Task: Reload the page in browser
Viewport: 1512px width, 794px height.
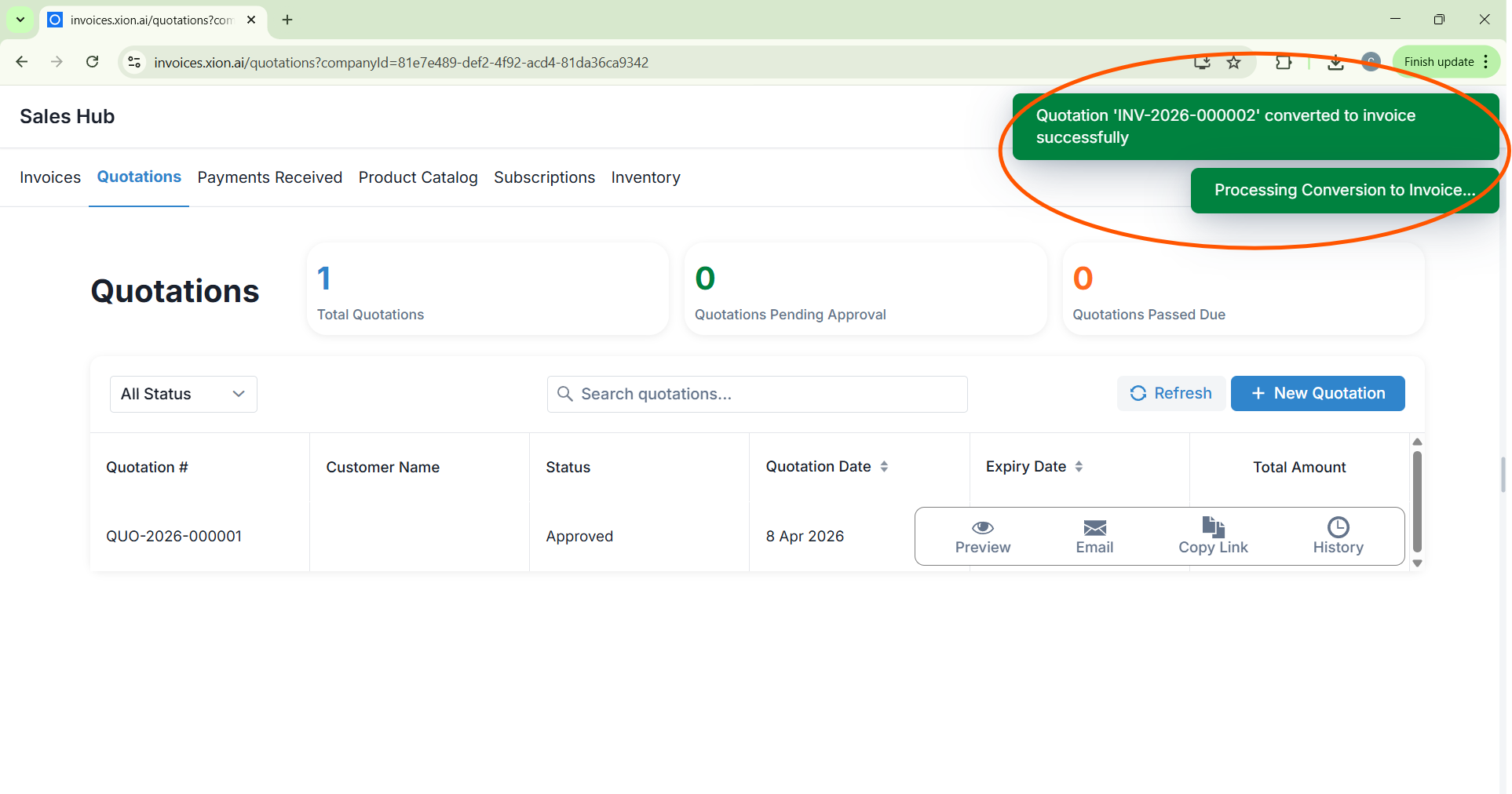Action: pos(93,62)
